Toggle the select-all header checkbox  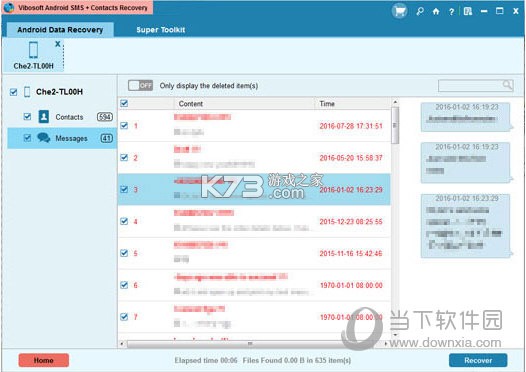tap(124, 103)
